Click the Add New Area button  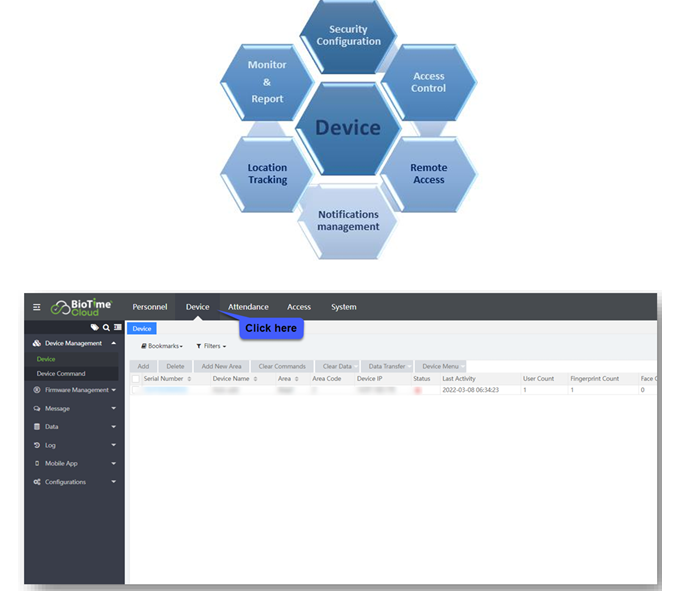click(221, 367)
